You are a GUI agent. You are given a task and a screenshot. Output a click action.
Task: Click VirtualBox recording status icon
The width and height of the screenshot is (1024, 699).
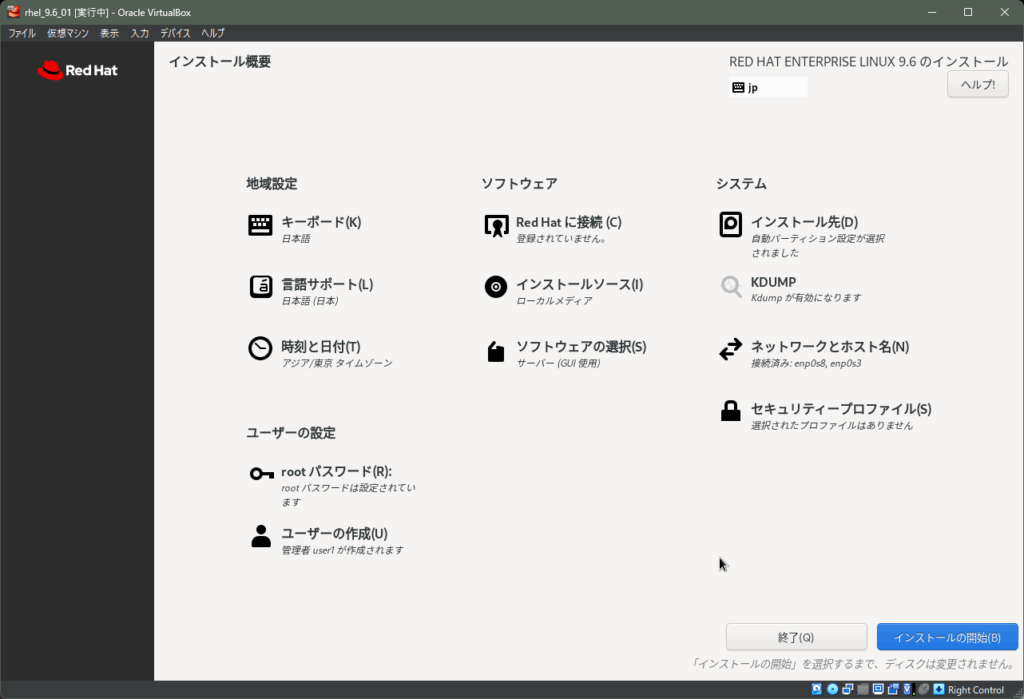pos(893,689)
